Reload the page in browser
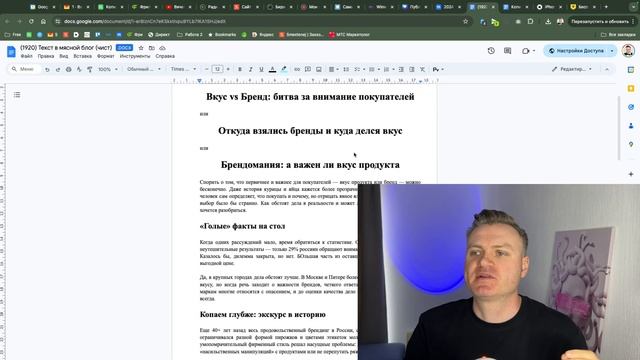 click(x=31, y=21)
